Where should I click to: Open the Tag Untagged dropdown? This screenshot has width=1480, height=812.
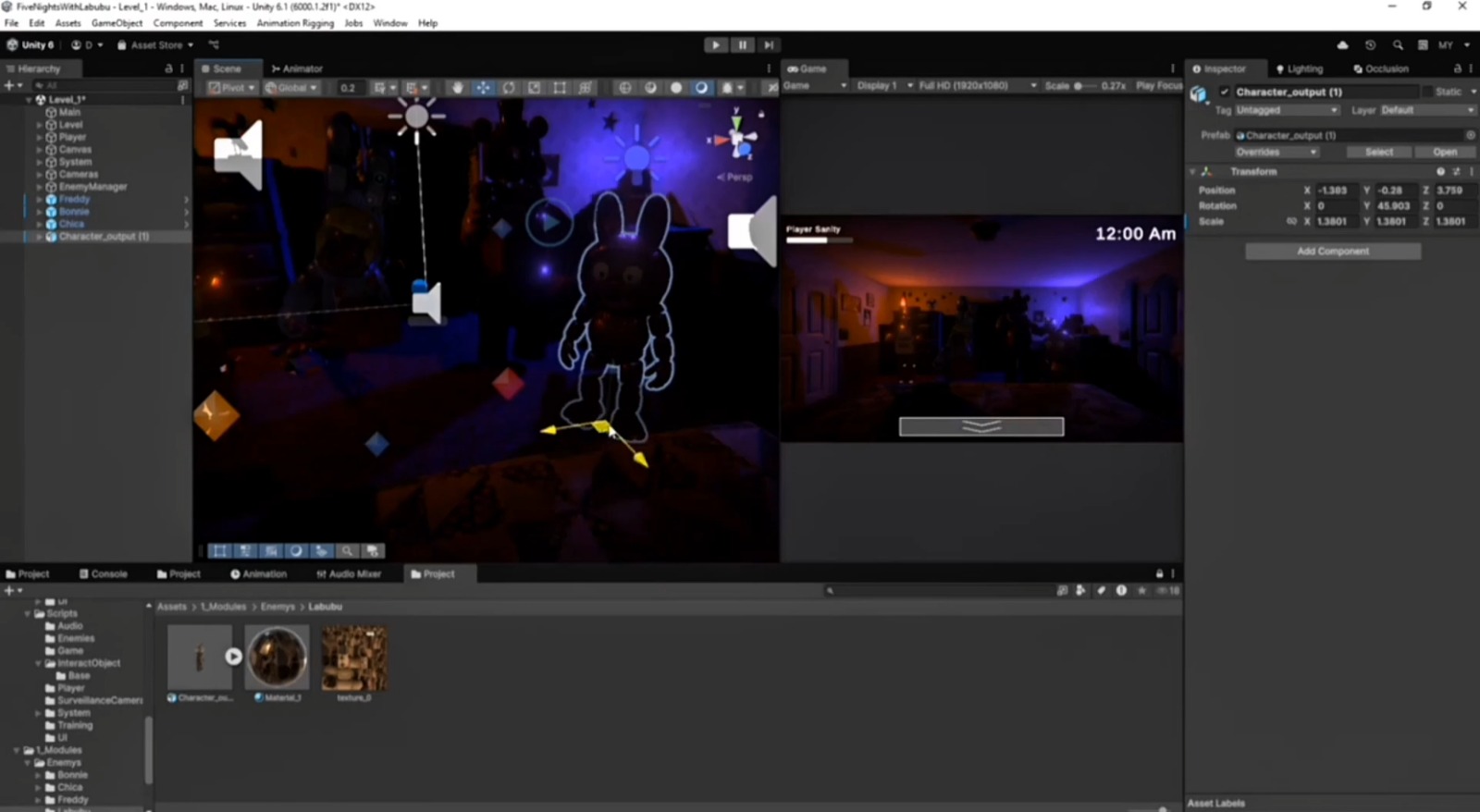(1288, 110)
